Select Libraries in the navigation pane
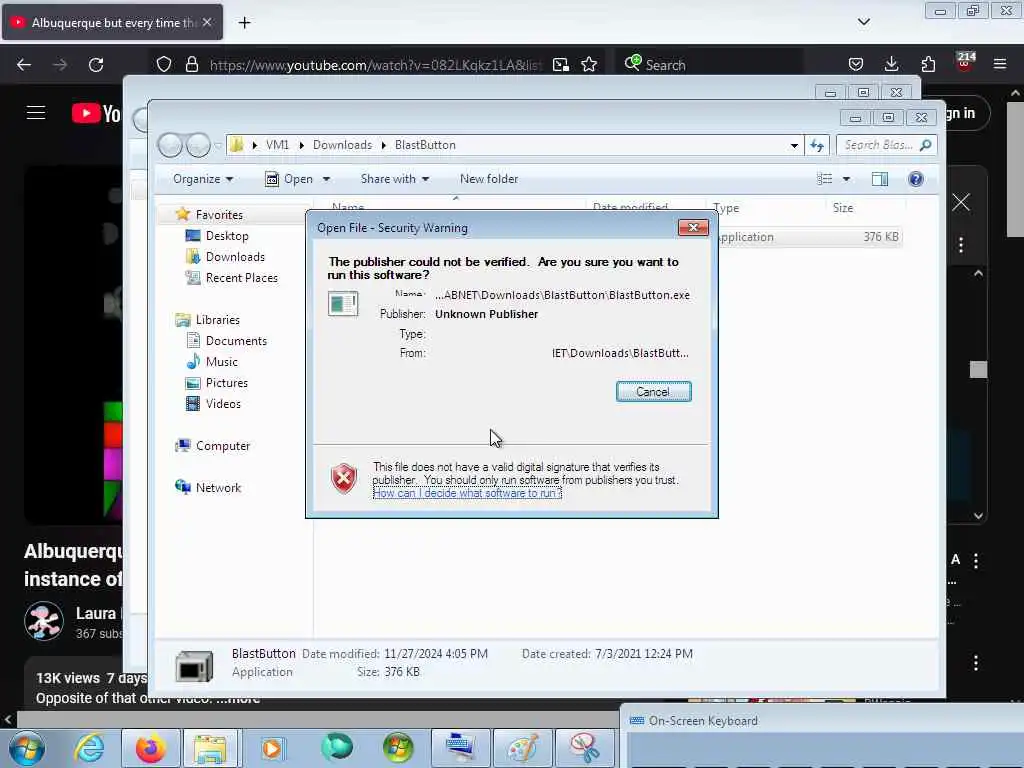This screenshot has width=1024, height=768. pos(217,320)
